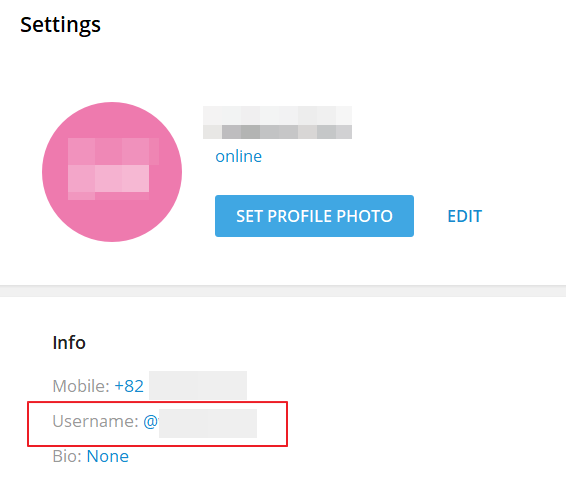
Task: Click the Settings page heading
Action: 60,25
